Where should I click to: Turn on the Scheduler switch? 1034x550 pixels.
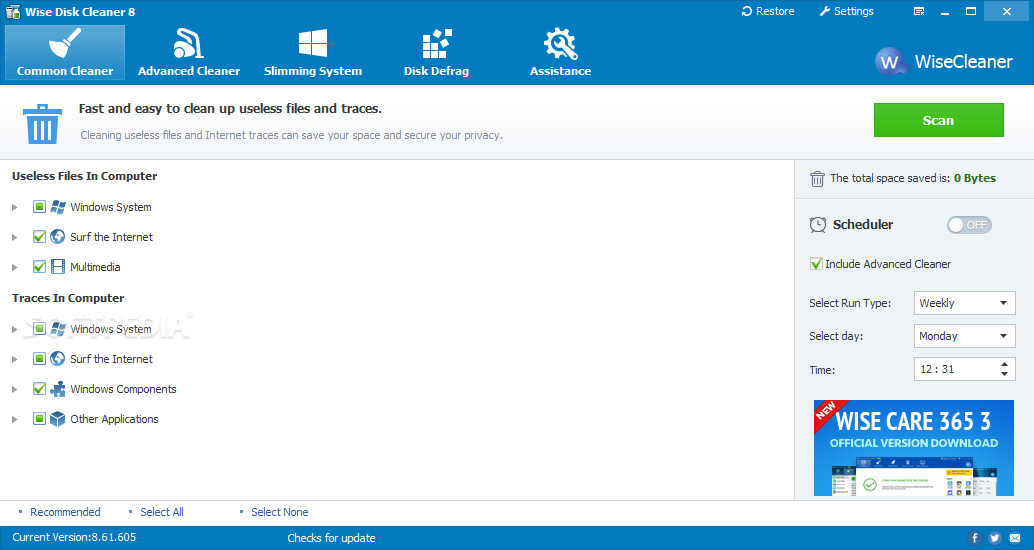click(x=969, y=225)
